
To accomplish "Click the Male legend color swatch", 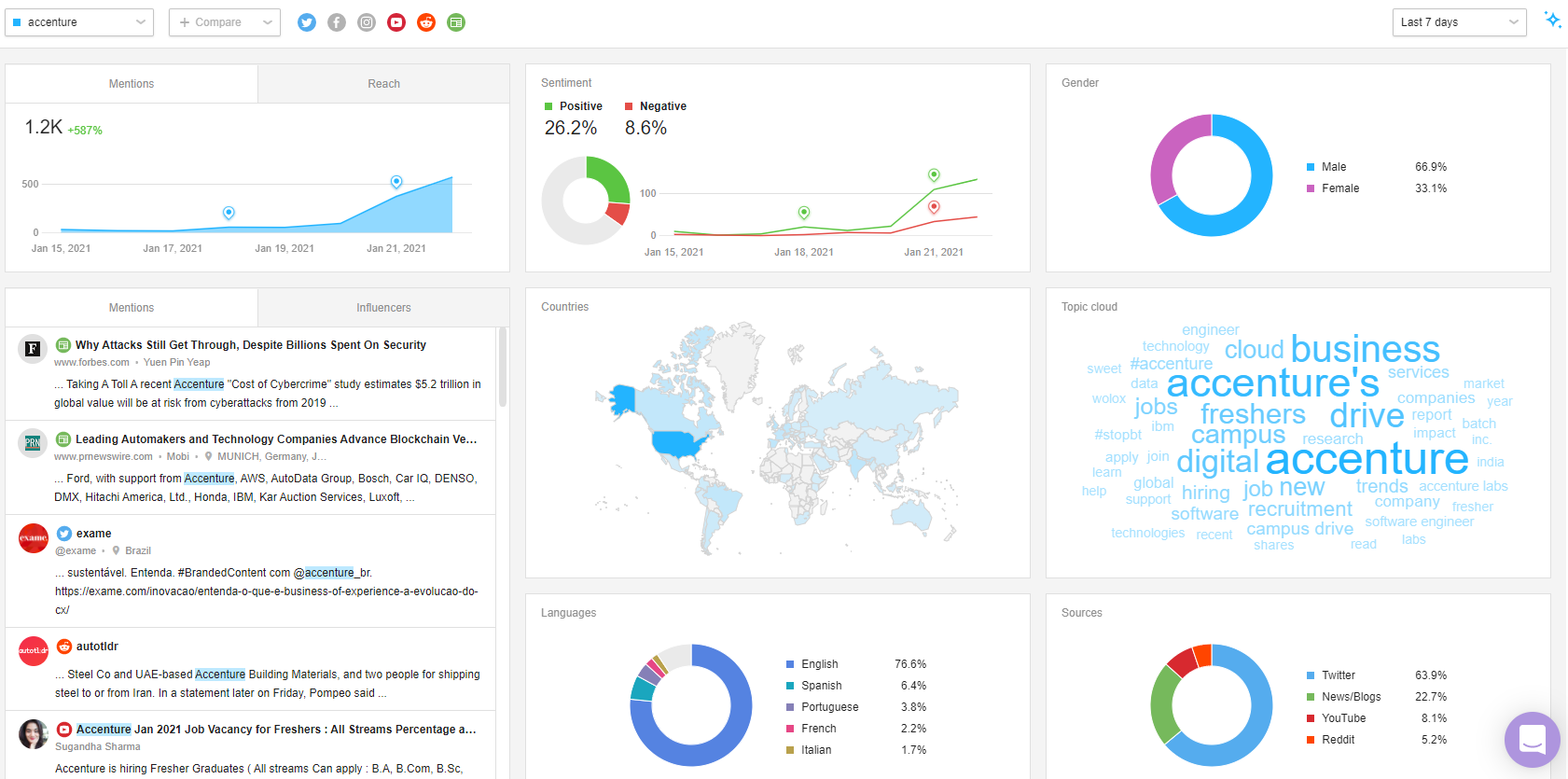I will (x=1311, y=167).
